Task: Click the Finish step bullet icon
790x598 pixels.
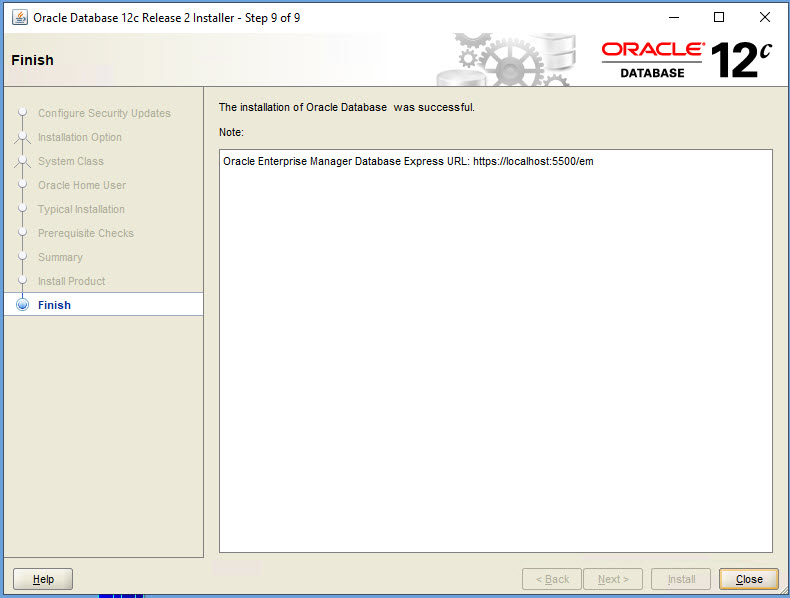Action: (x=23, y=305)
